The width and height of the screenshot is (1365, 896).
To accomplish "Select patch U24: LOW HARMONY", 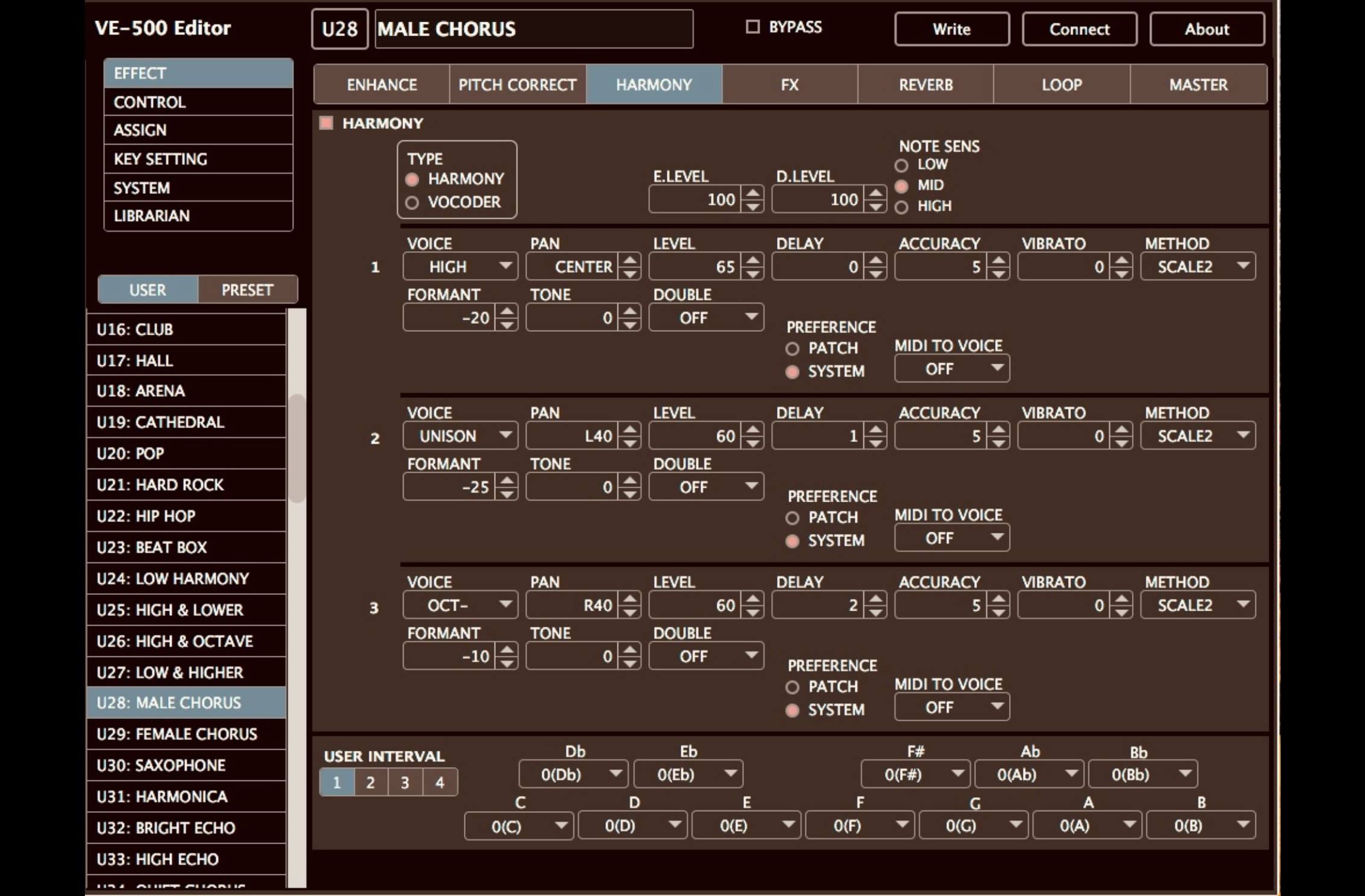I will coord(186,579).
